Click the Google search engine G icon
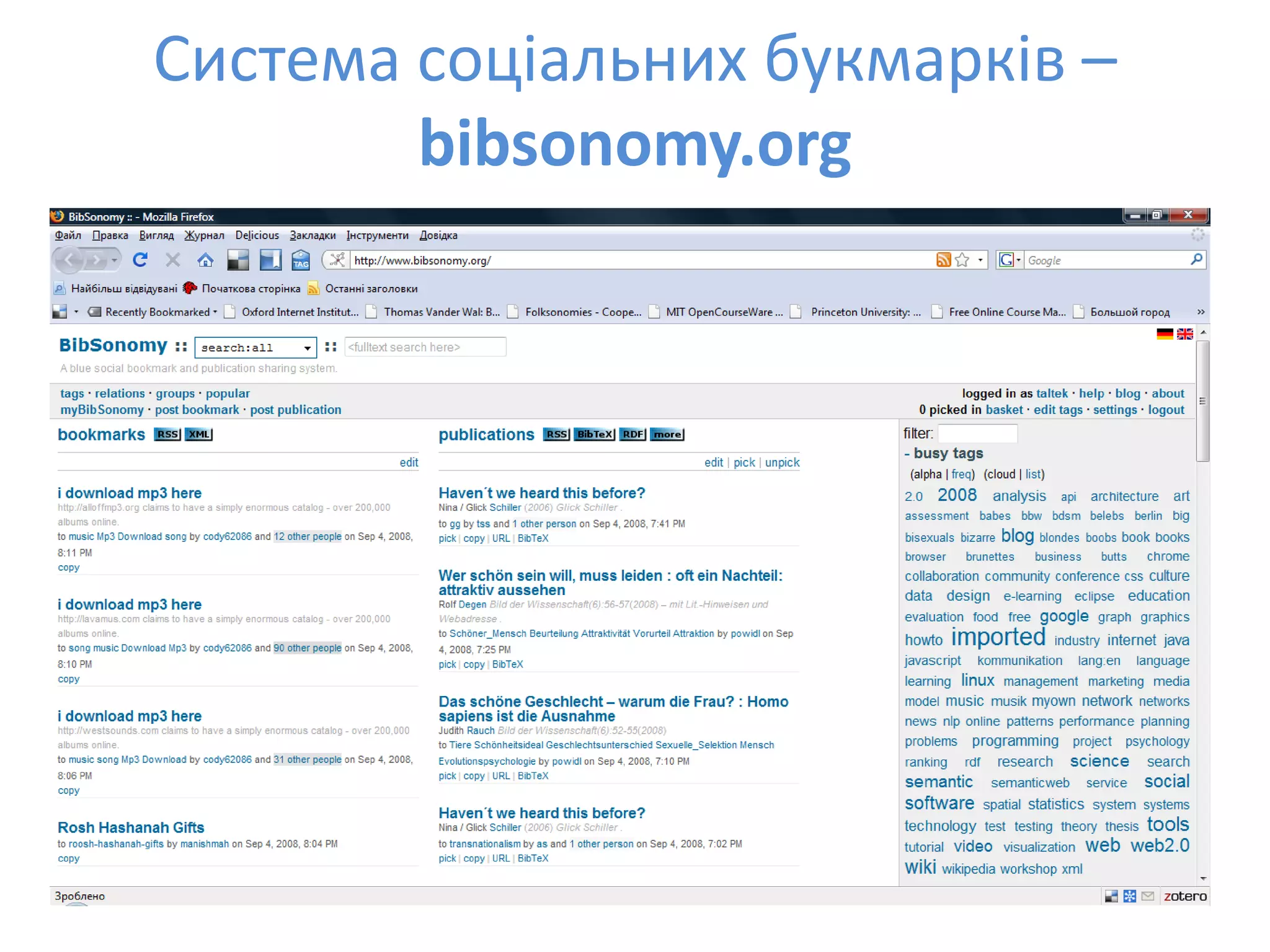Image resolution: width=1270 pixels, height=952 pixels. (x=1006, y=260)
